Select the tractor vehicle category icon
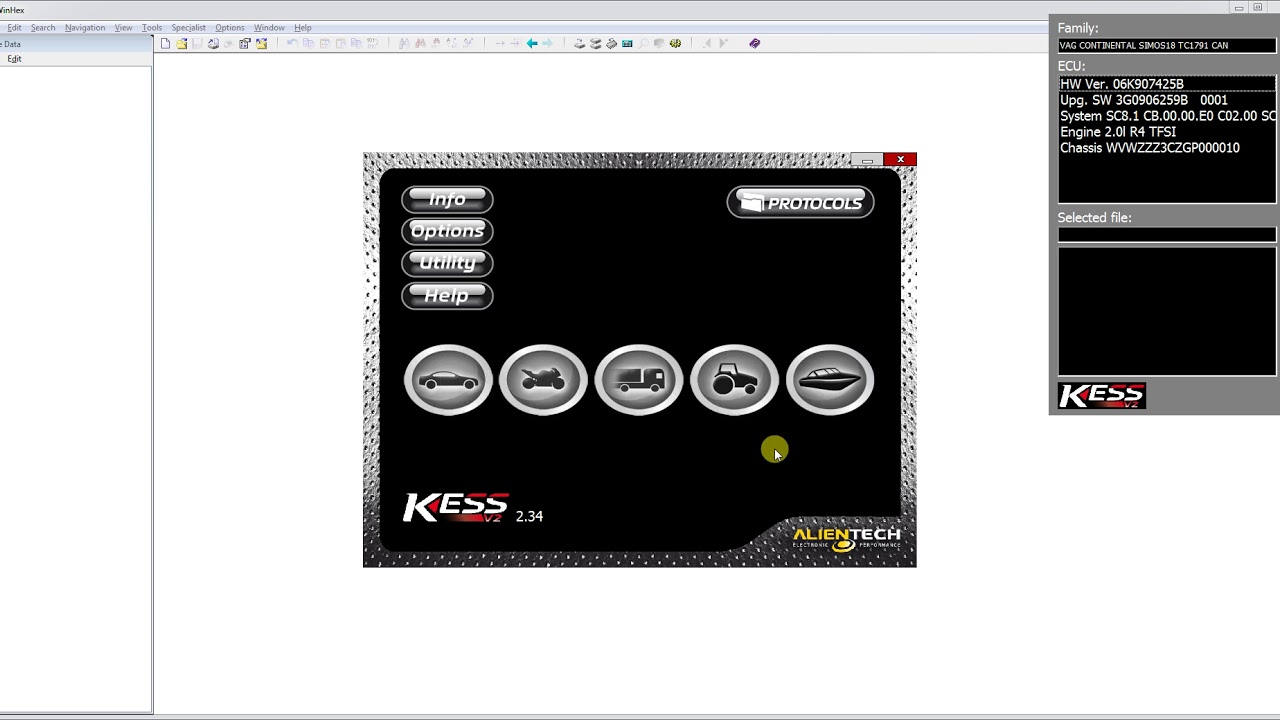This screenshot has height=720, width=1280. coord(734,380)
